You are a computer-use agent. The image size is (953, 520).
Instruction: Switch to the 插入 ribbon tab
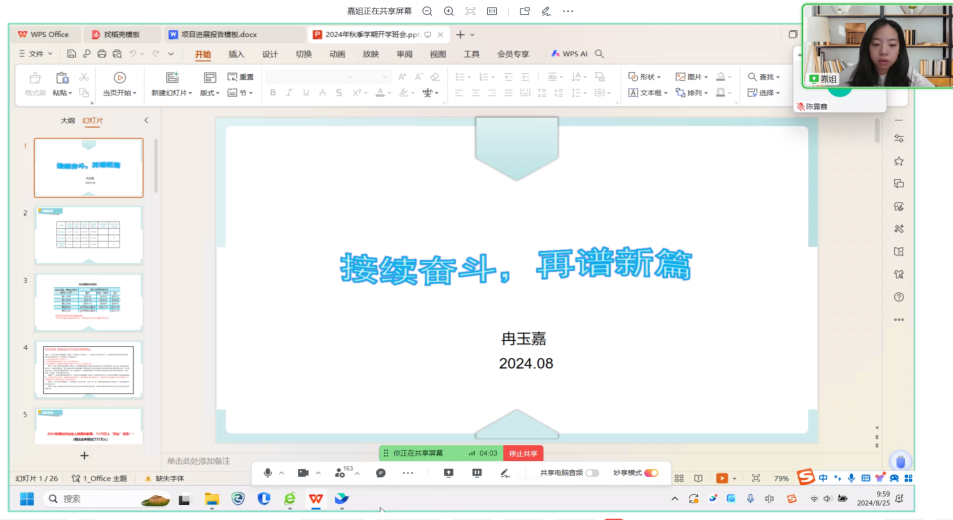point(236,54)
